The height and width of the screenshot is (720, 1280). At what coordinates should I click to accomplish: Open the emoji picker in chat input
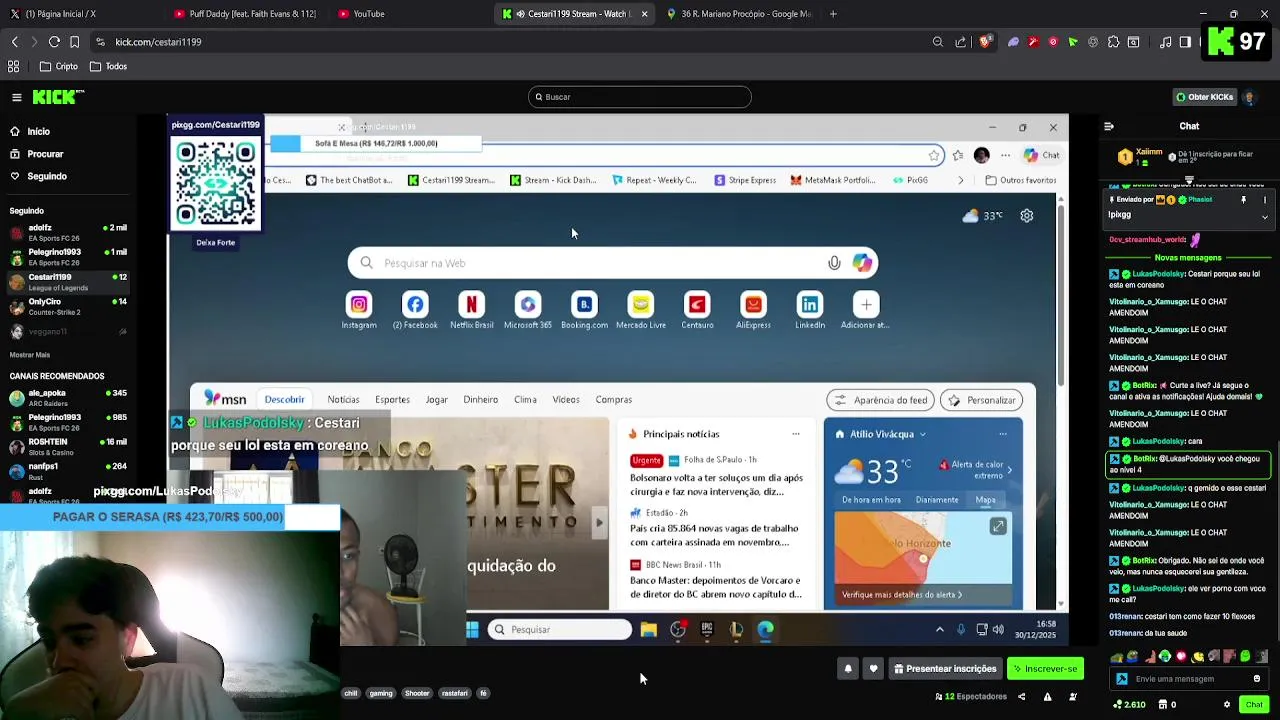pyautogui.click(x=1257, y=679)
